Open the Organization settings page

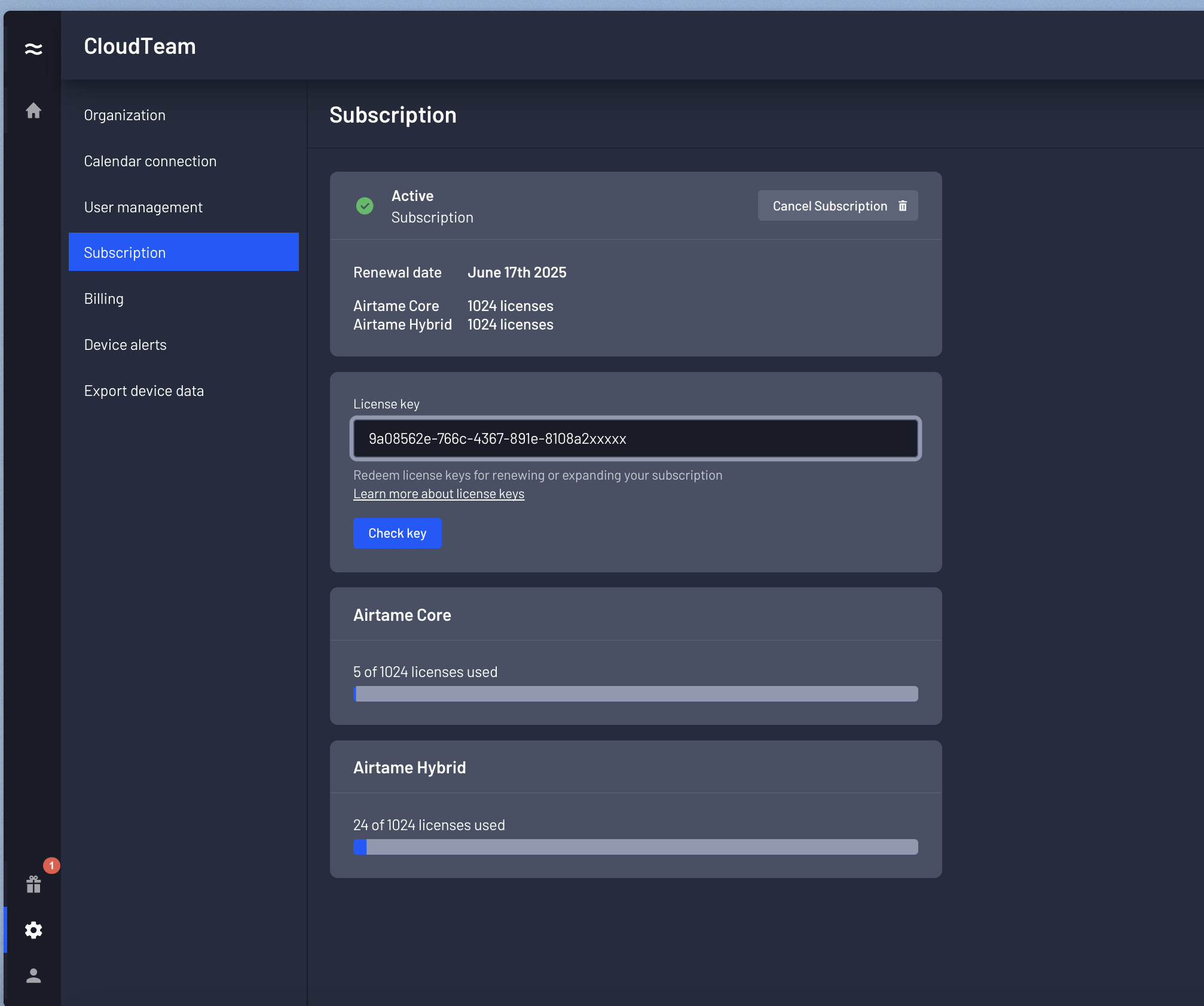(124, 115)
